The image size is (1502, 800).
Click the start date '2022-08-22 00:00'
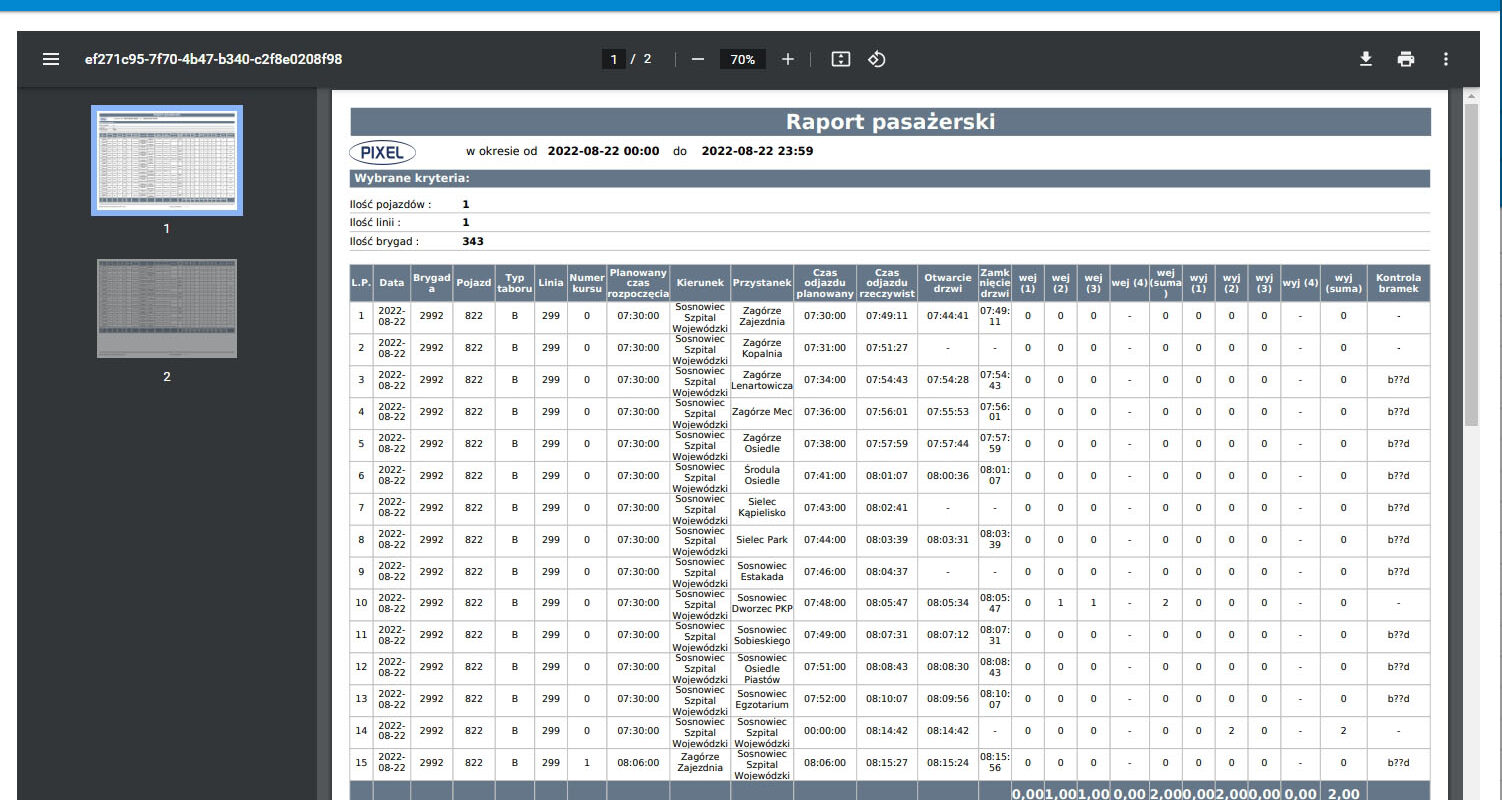[604, 151]
